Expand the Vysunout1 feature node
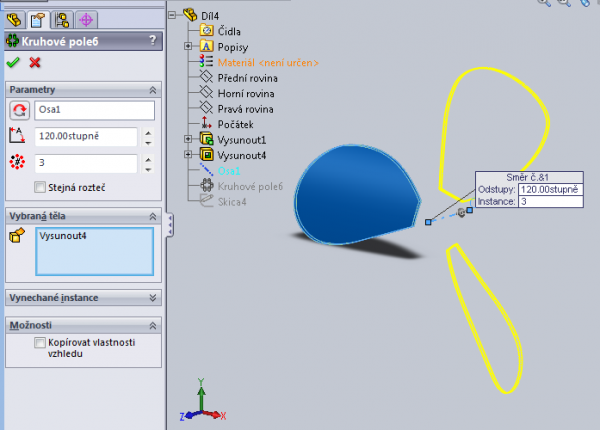 188,139
